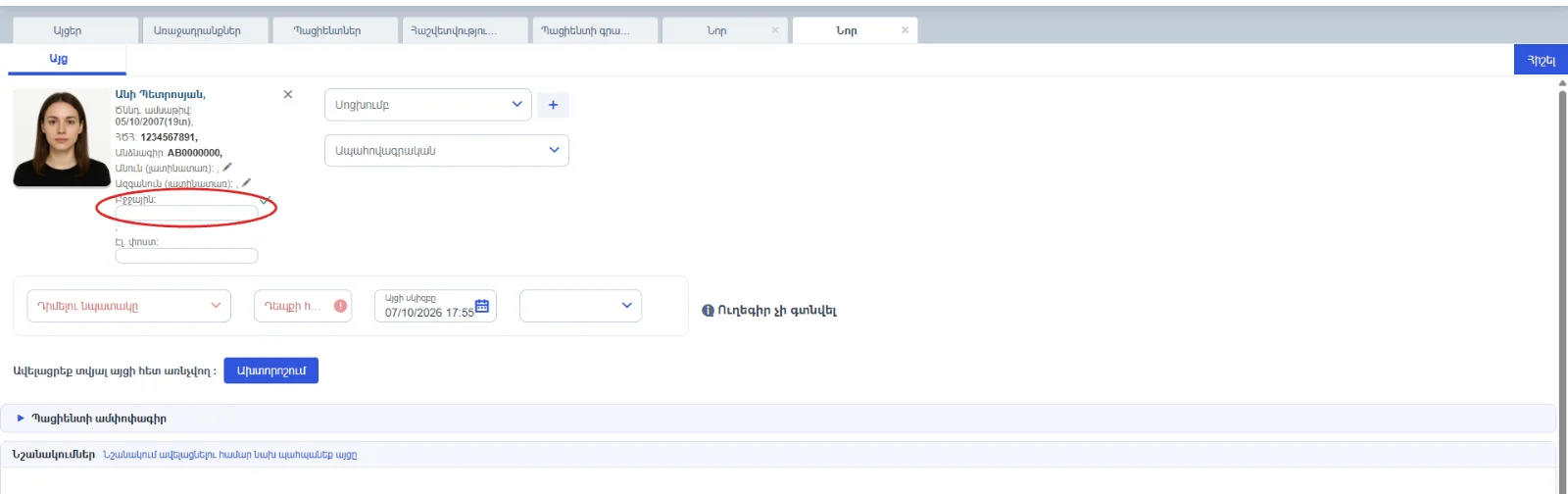Confirm mobile number with green checkmark
The image size is (1568, 494).
266,200
